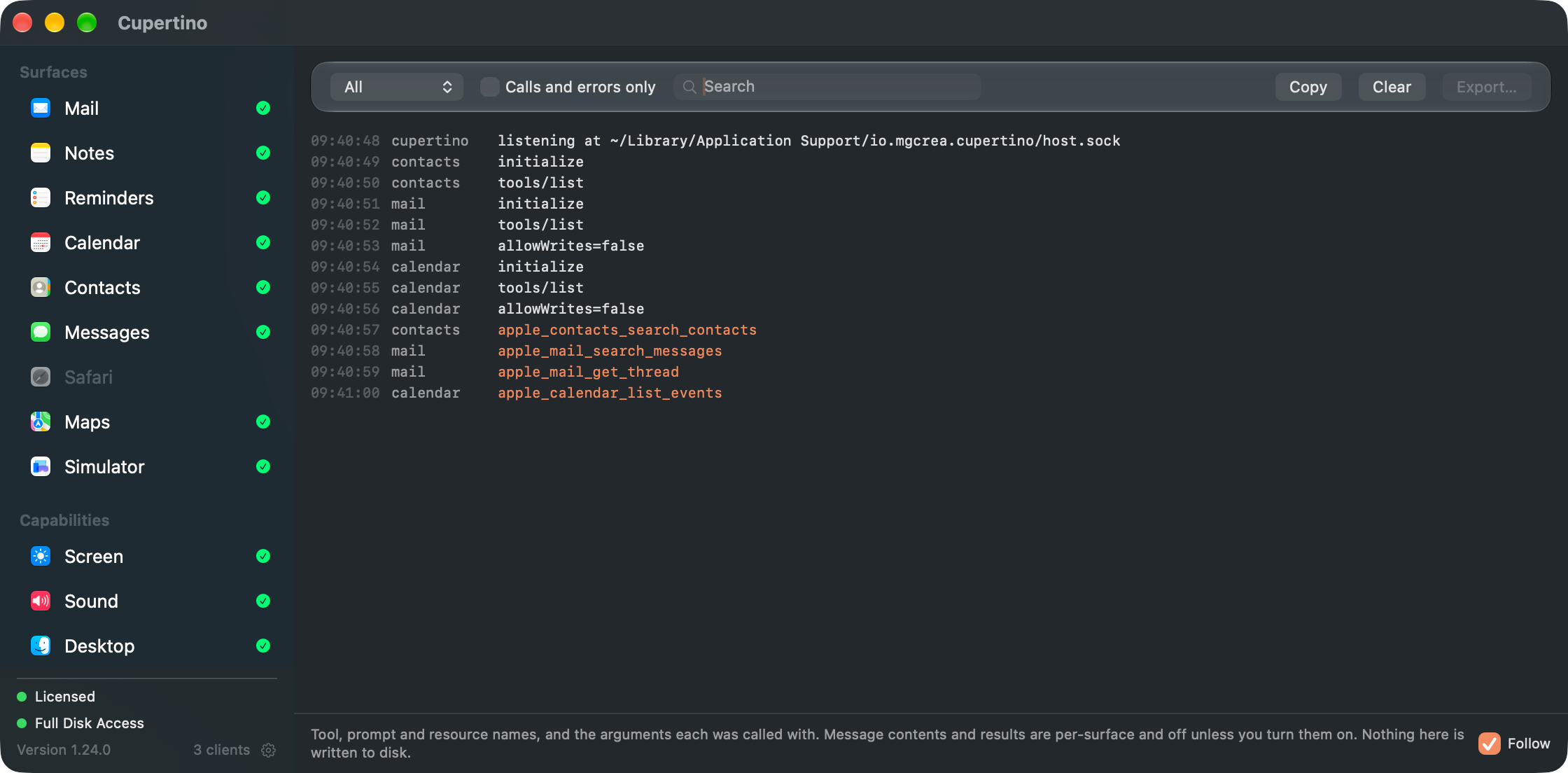
Task: Open the Simulator surface
Action: pos(147,467)
